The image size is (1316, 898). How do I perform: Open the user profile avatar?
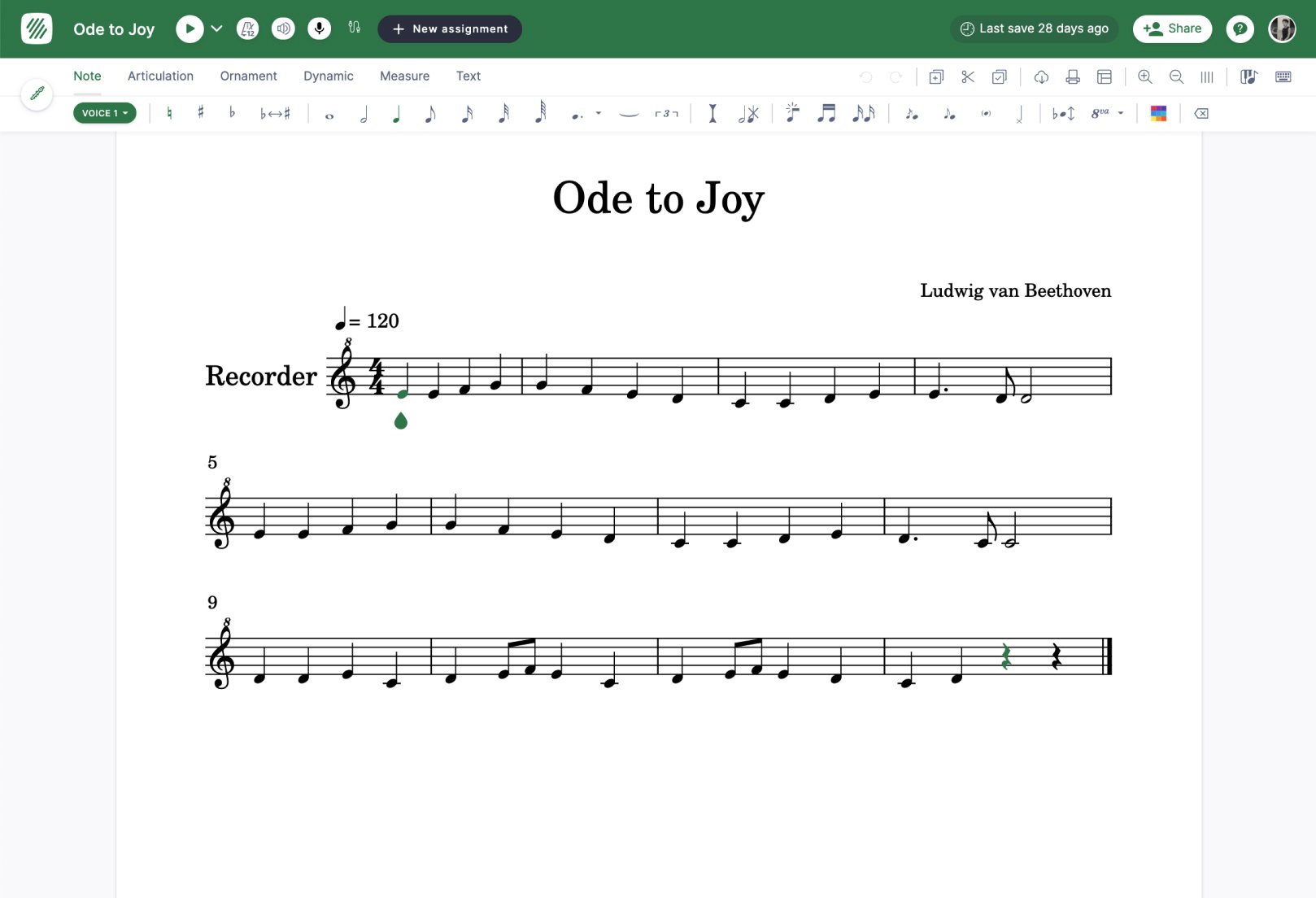[1283, 29]
